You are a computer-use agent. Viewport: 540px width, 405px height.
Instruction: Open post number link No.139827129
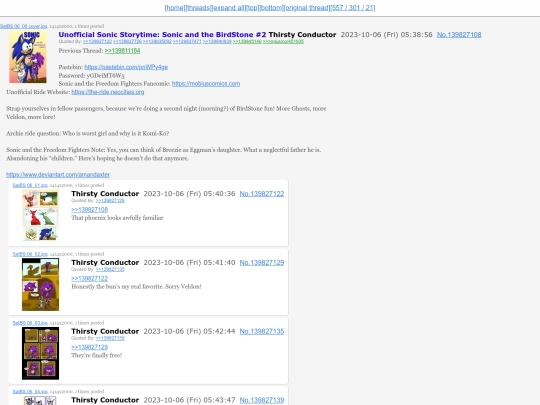tap(262, 263)
